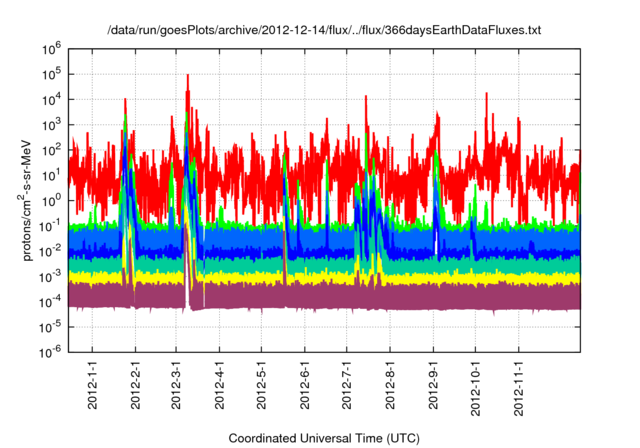Click the 2012-7-1 date label
The height and width of the screenshot is (448, 640).
[347, 385]
